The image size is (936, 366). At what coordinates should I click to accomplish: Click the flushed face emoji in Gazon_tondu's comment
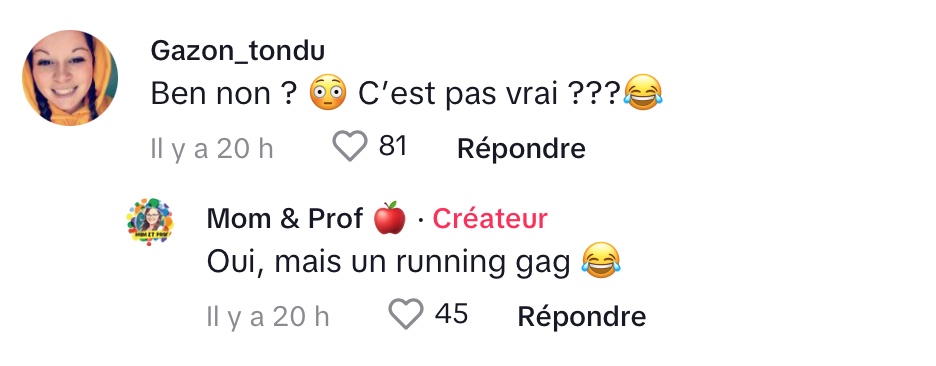(x=328, y=93)
